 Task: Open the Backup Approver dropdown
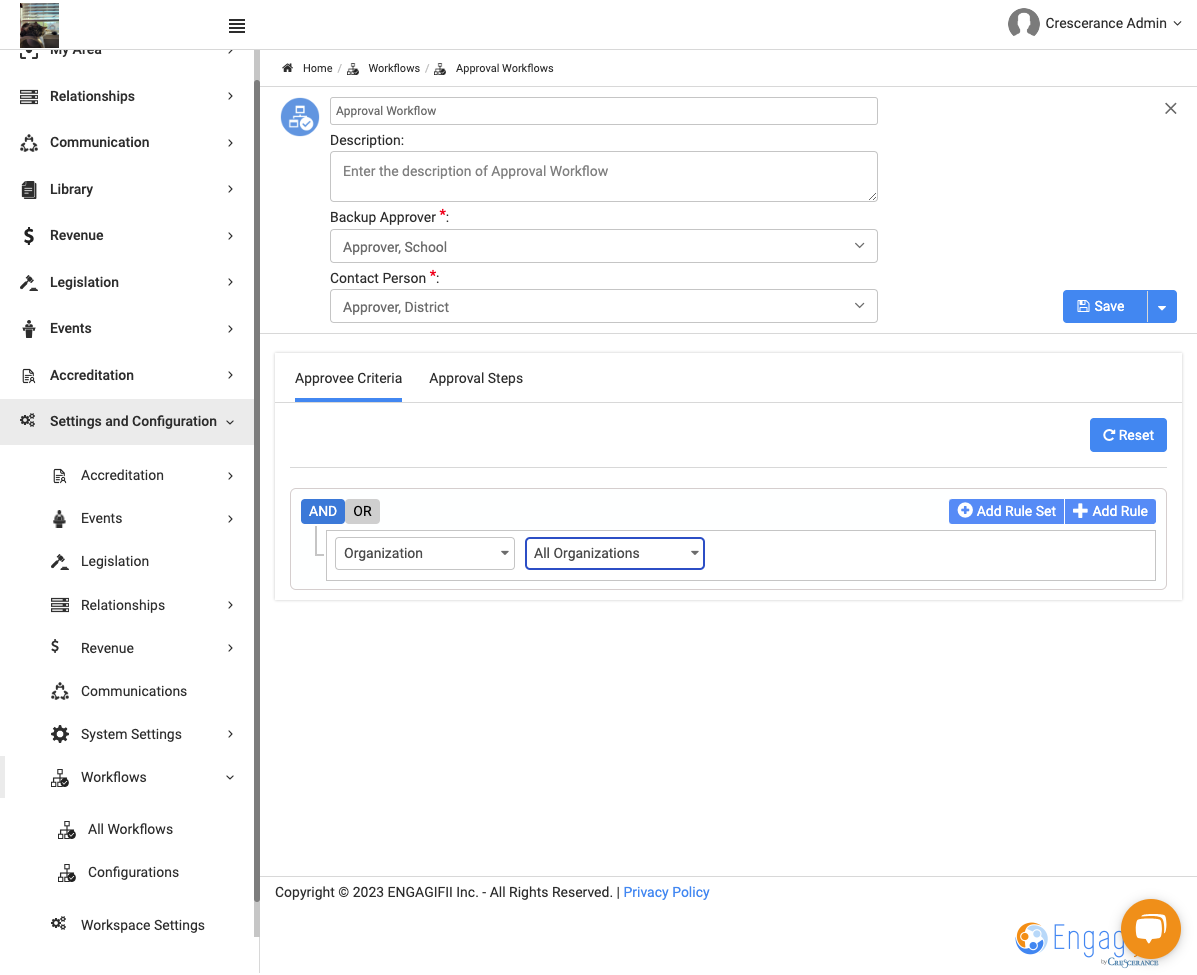coord(603,247)
